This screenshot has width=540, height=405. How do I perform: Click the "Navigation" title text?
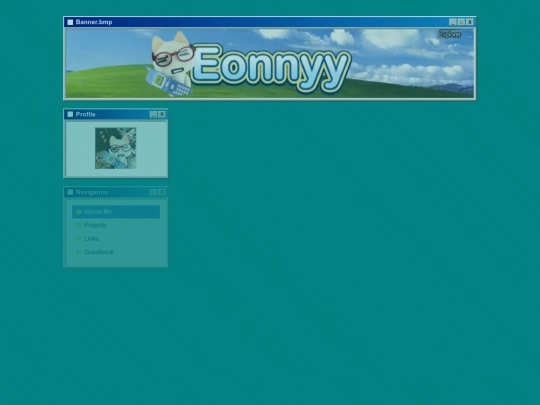click(92, 192)
